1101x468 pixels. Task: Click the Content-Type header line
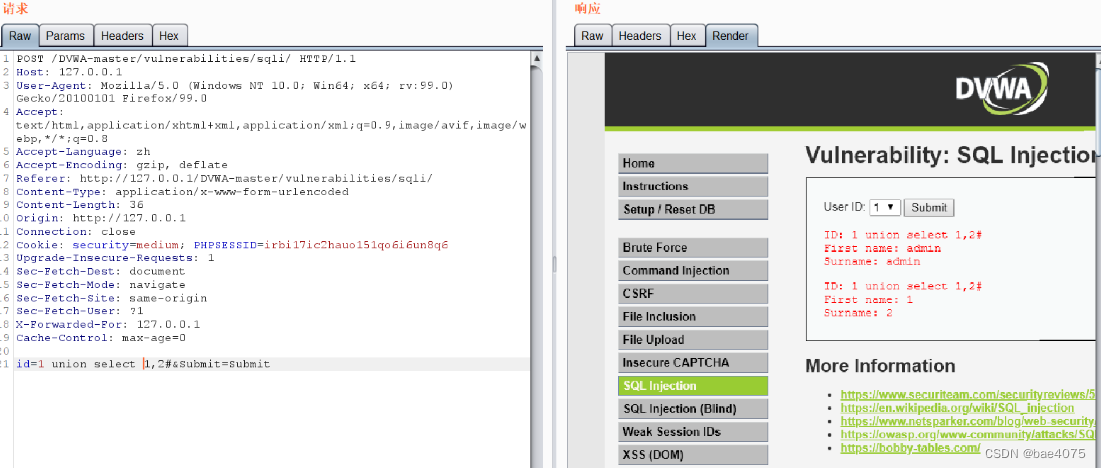tap(182, 192)
